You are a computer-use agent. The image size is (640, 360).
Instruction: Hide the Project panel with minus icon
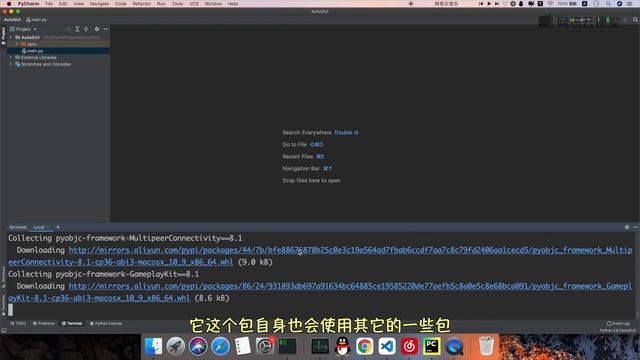point(106,29)
